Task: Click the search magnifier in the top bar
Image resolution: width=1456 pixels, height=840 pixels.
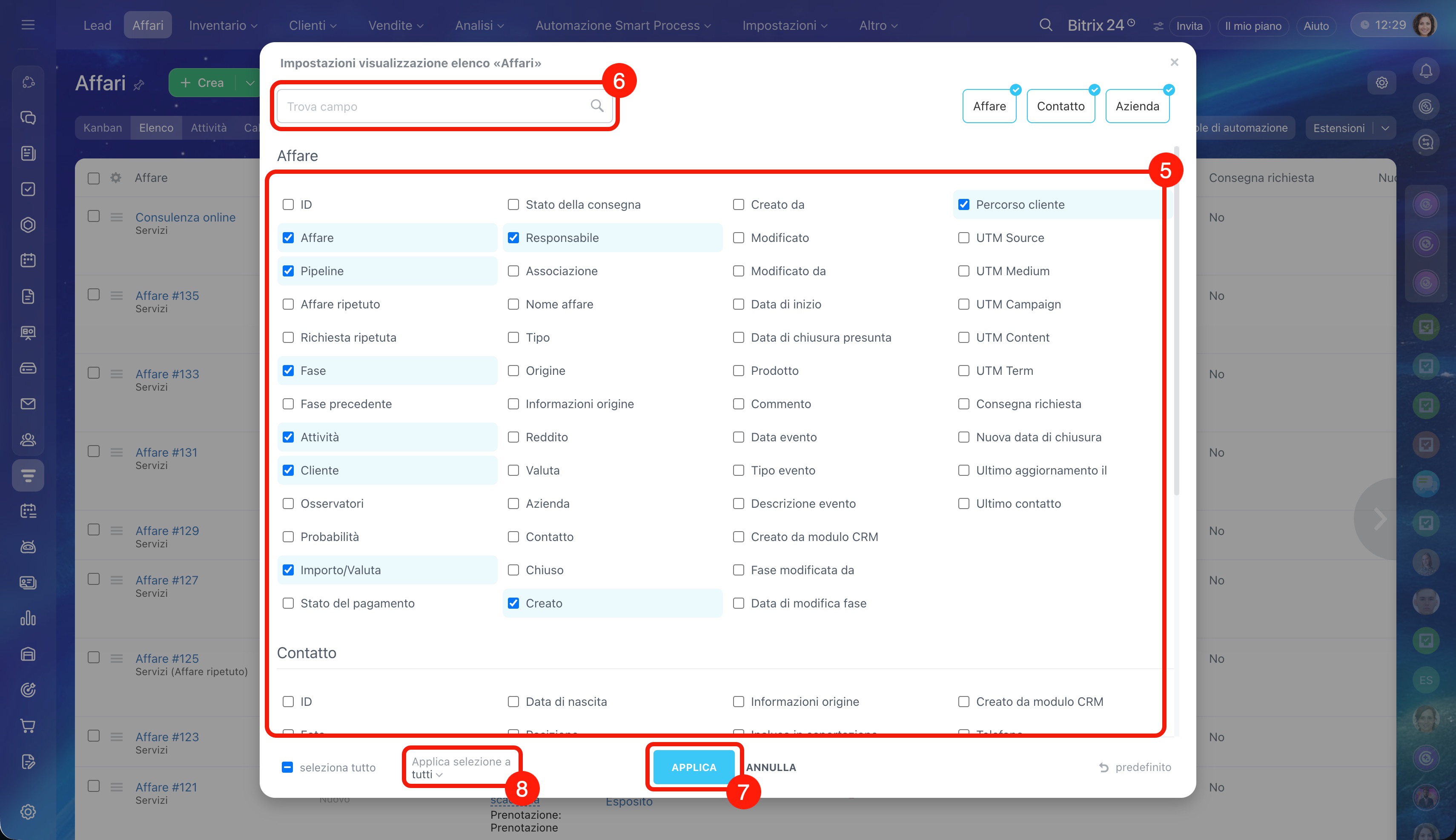Action: point(1046,26)
